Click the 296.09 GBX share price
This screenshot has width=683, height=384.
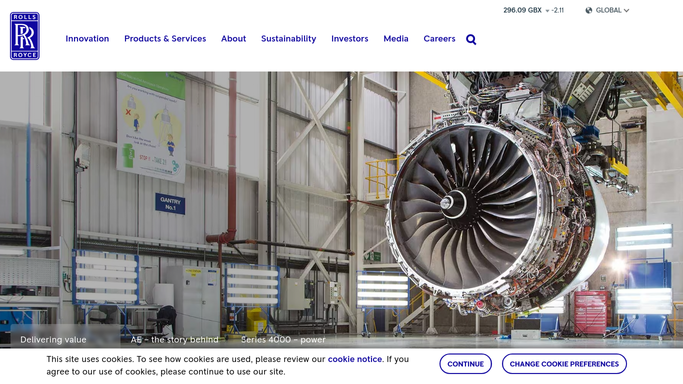tap(522, 10)
